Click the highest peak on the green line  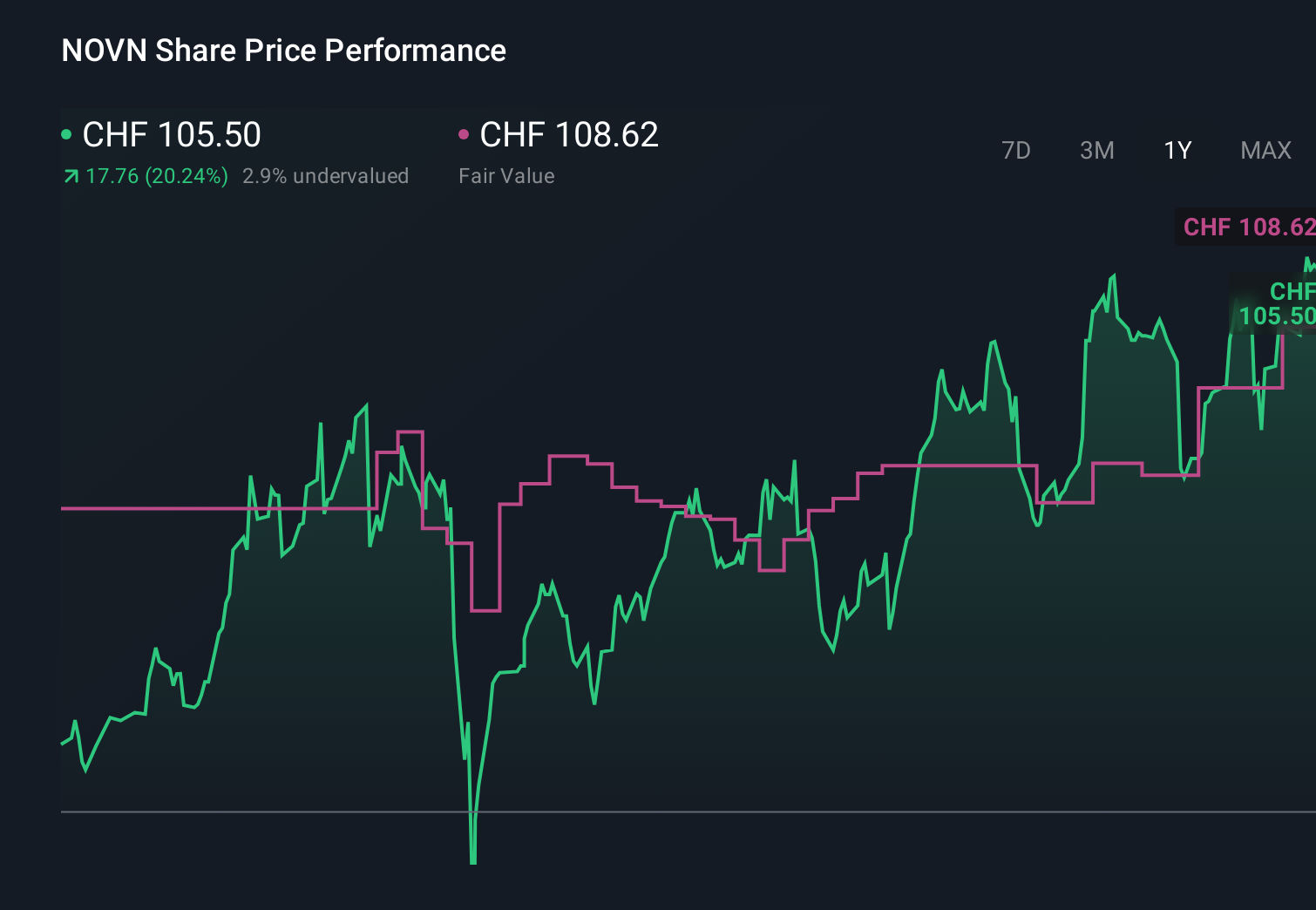1113,272
